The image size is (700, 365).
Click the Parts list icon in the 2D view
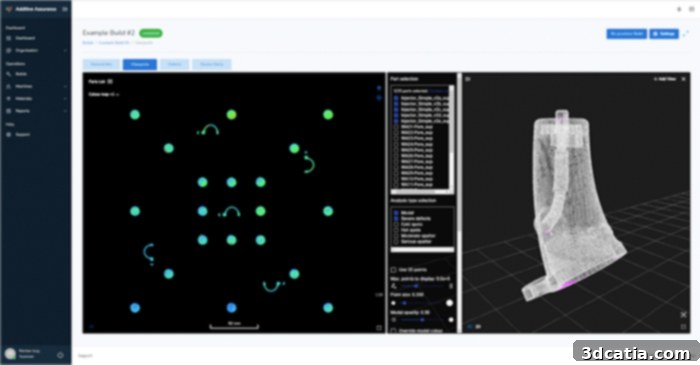coord(110,82)
